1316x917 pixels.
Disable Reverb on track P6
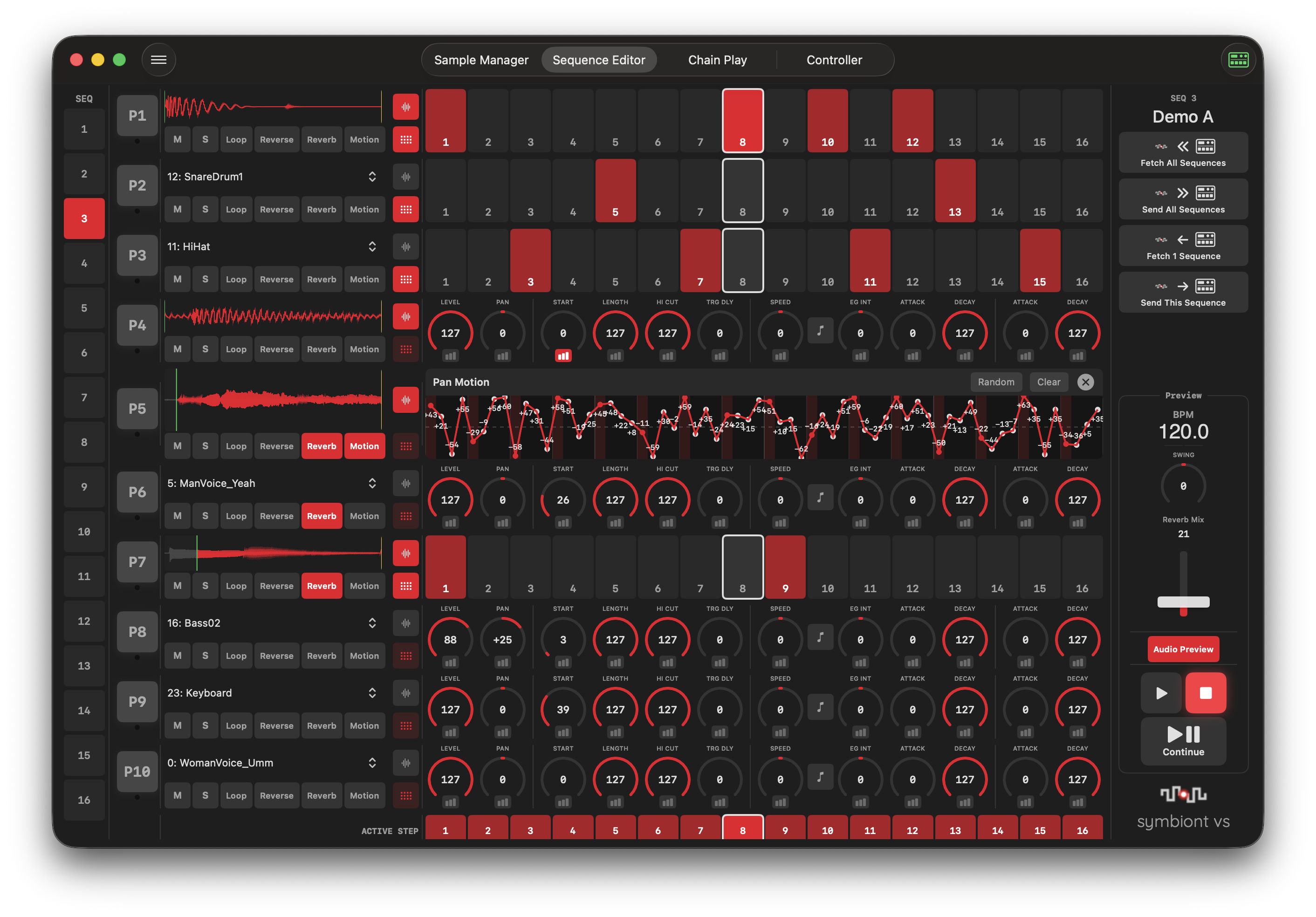[321, 516]
